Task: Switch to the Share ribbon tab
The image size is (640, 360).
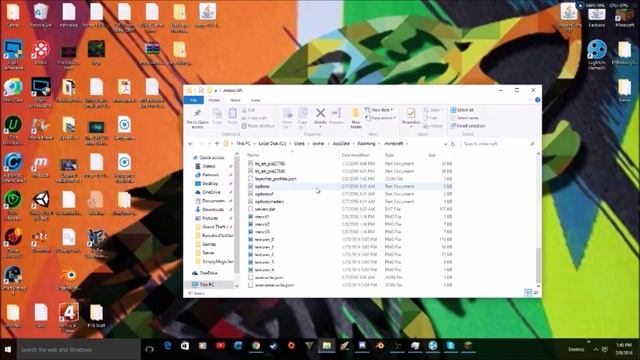Action: [236, 100]
